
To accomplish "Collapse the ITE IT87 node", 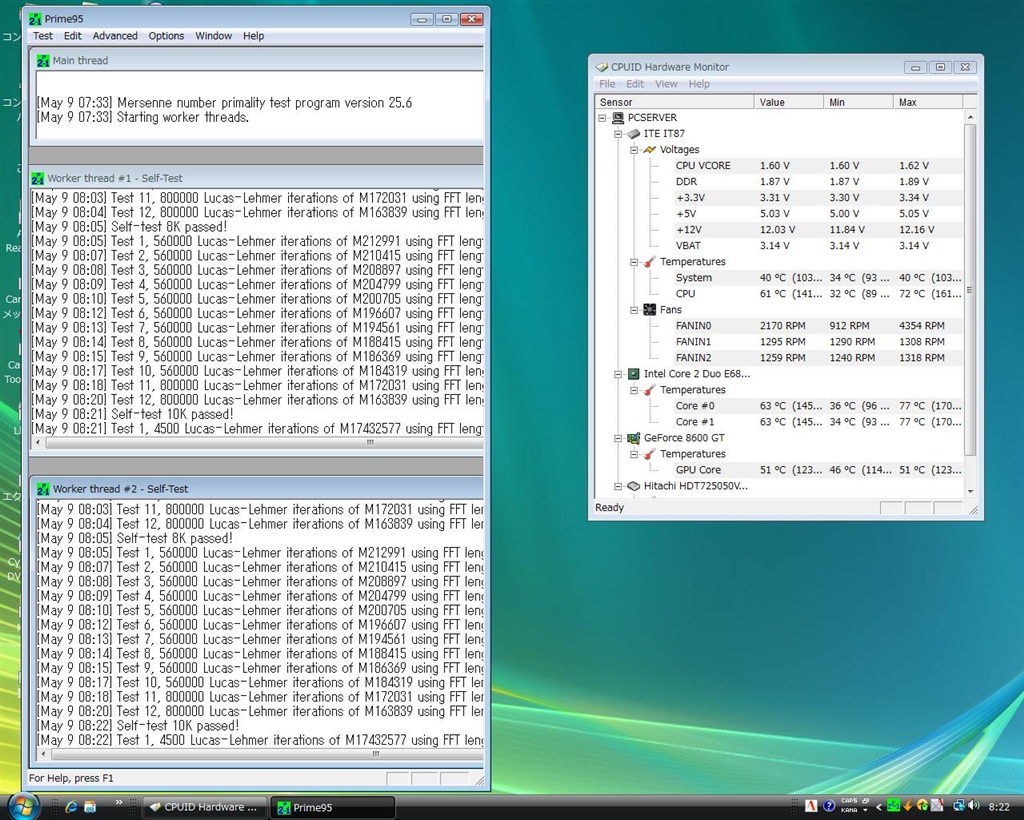I will [x=618, y=134].
